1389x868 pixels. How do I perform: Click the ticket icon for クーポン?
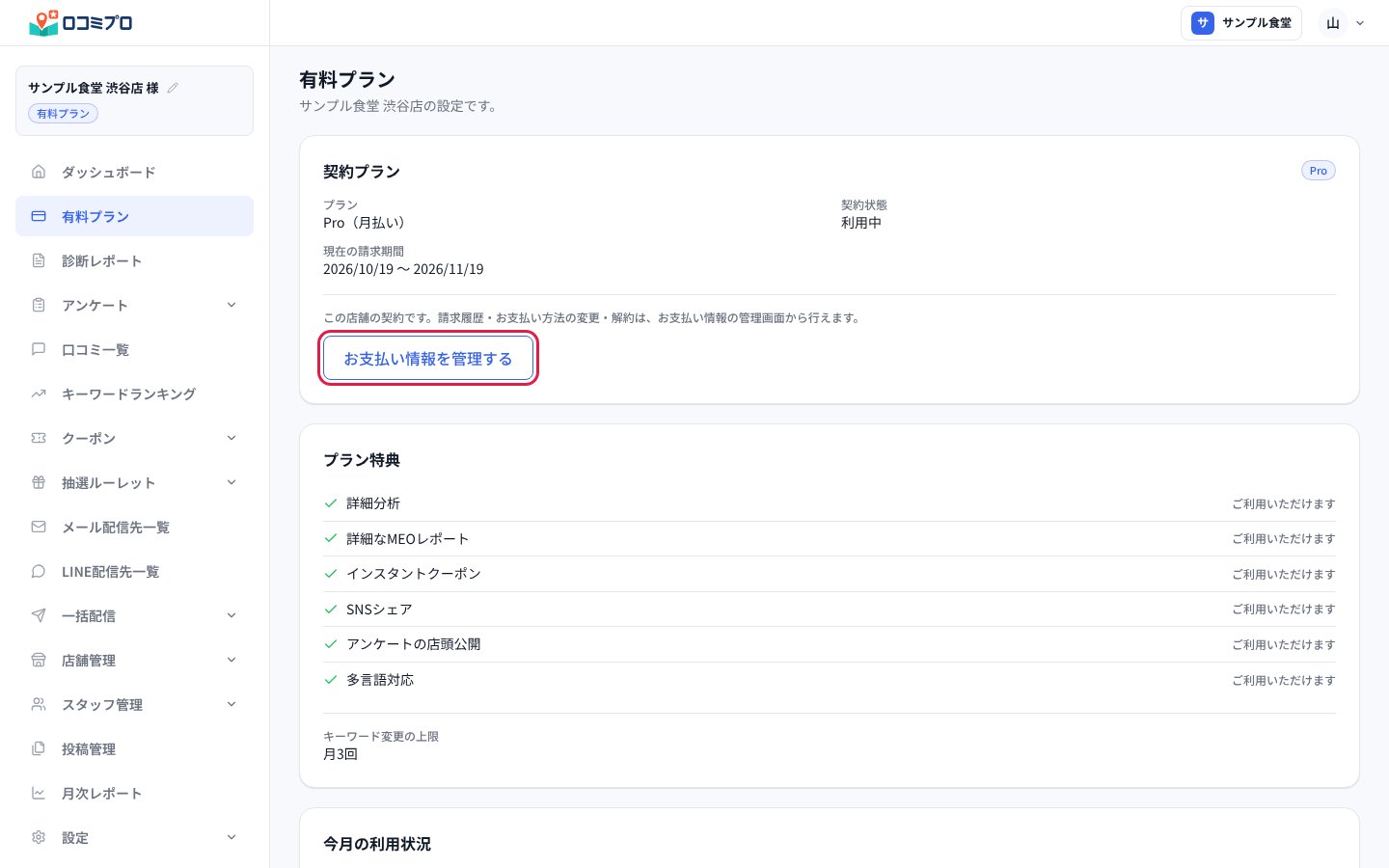39,438
